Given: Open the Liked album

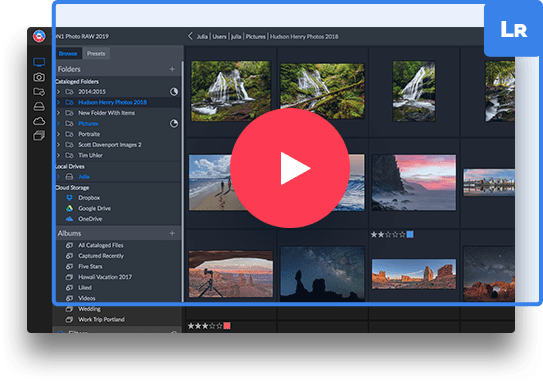Looking at the screenshot, I should tap(85, 287).
